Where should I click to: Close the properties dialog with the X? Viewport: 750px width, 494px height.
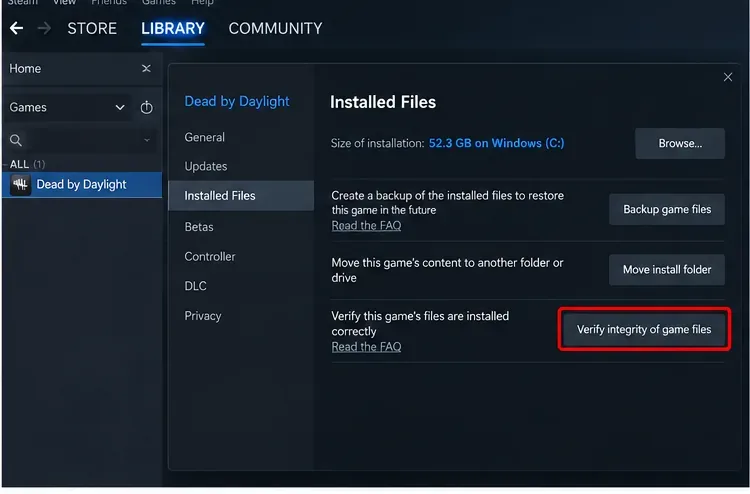pyautogui.click(x=728, y=77)
